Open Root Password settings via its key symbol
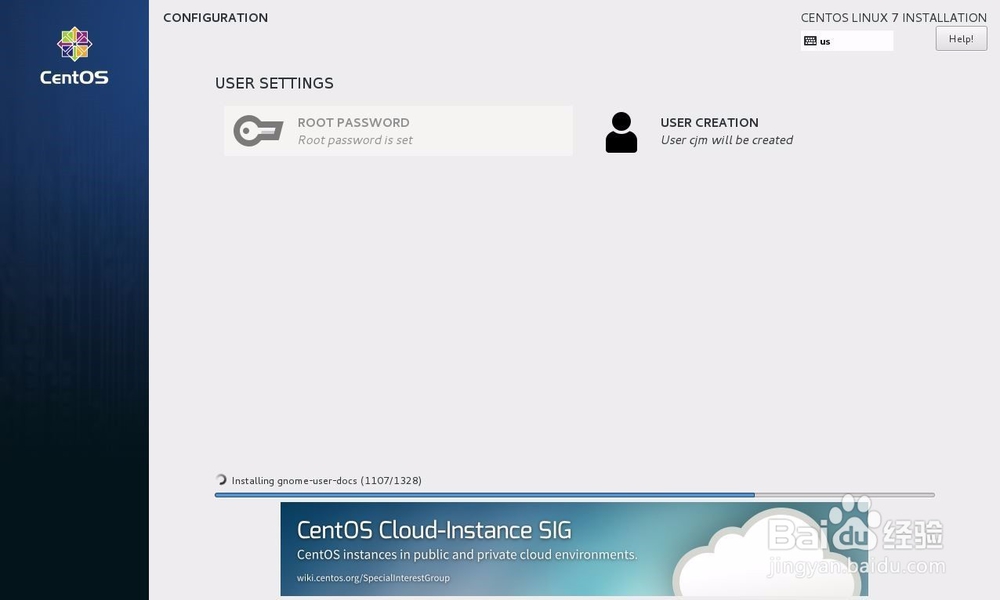Viewport: 1000px width, 600px height. point(257,130)
